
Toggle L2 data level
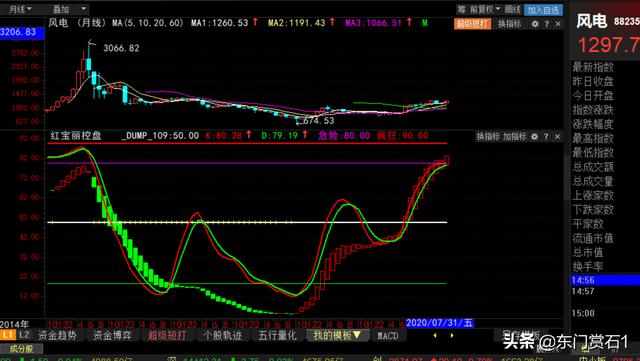24,335
